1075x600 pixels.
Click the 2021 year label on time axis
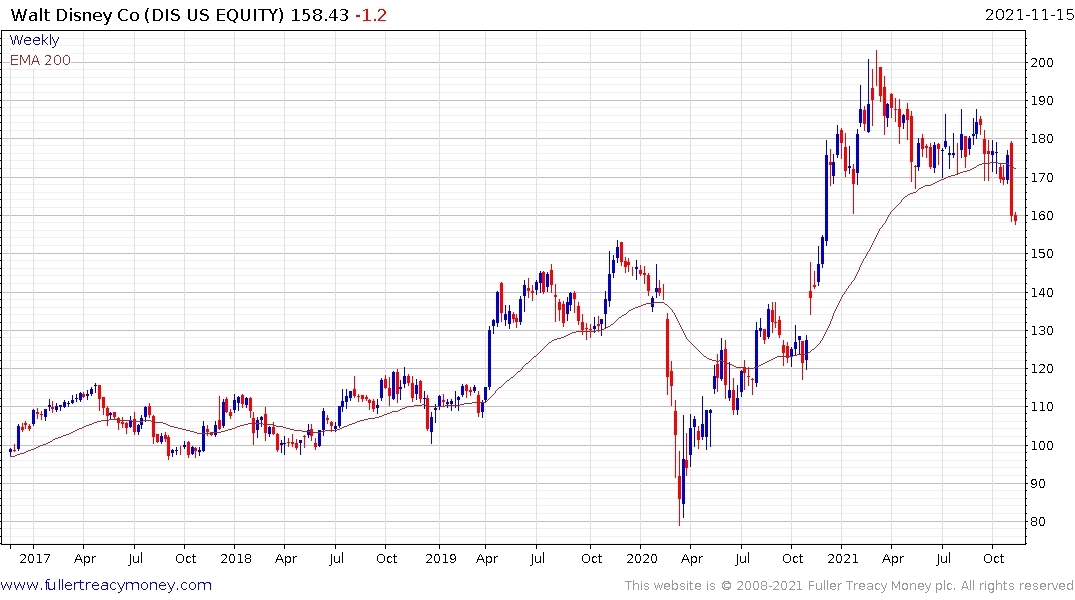pos(843,558)
